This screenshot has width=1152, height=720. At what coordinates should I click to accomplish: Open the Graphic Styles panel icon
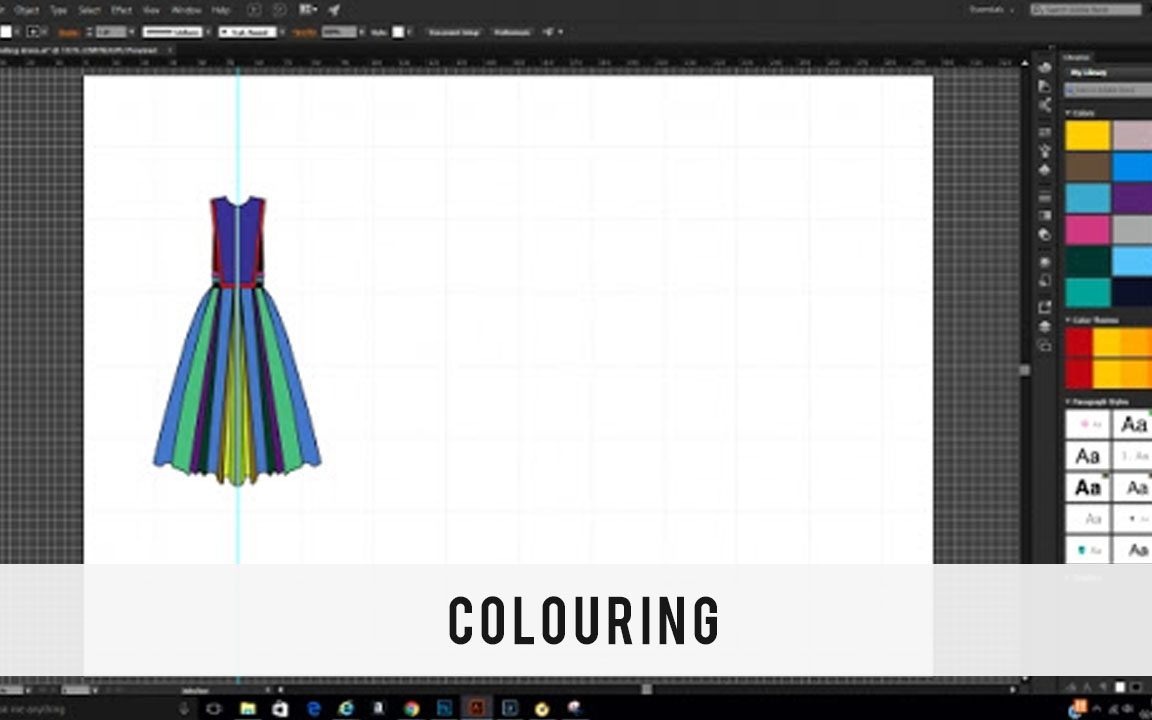pos(1044,281)
